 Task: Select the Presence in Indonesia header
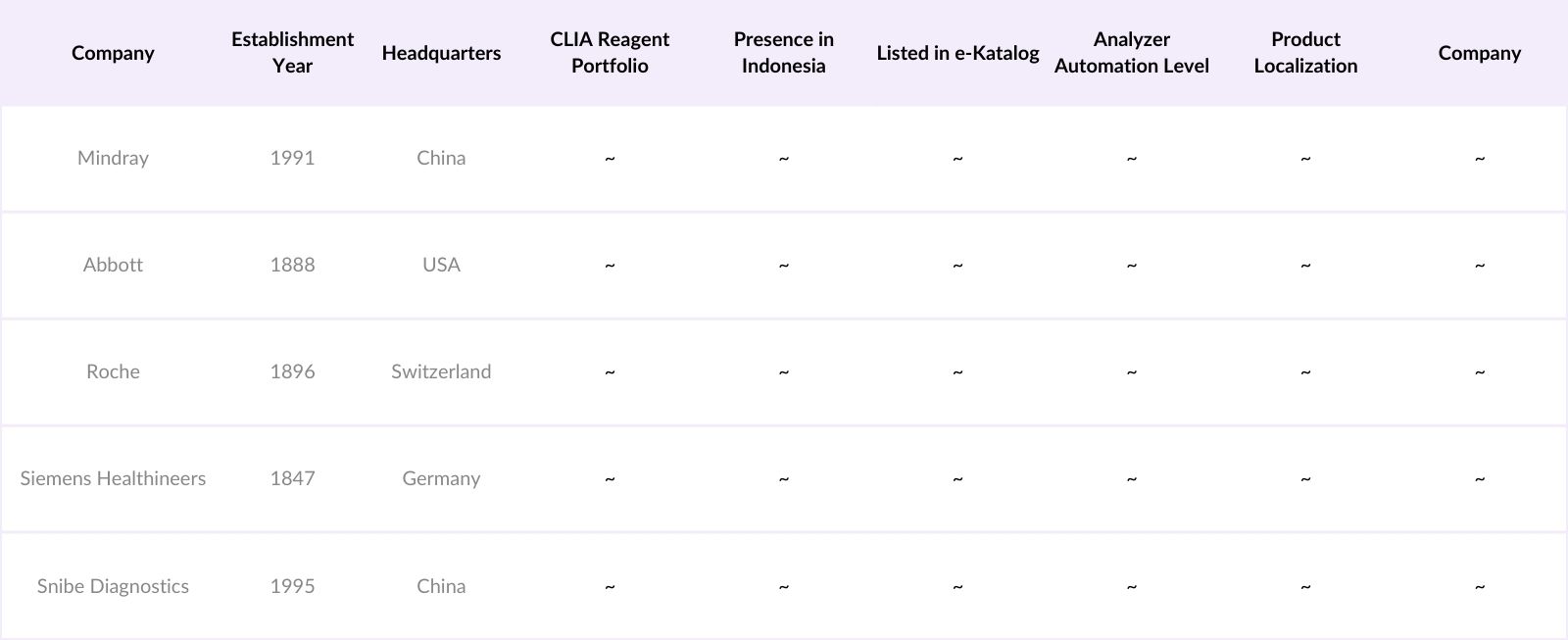(x=783, y=53)
